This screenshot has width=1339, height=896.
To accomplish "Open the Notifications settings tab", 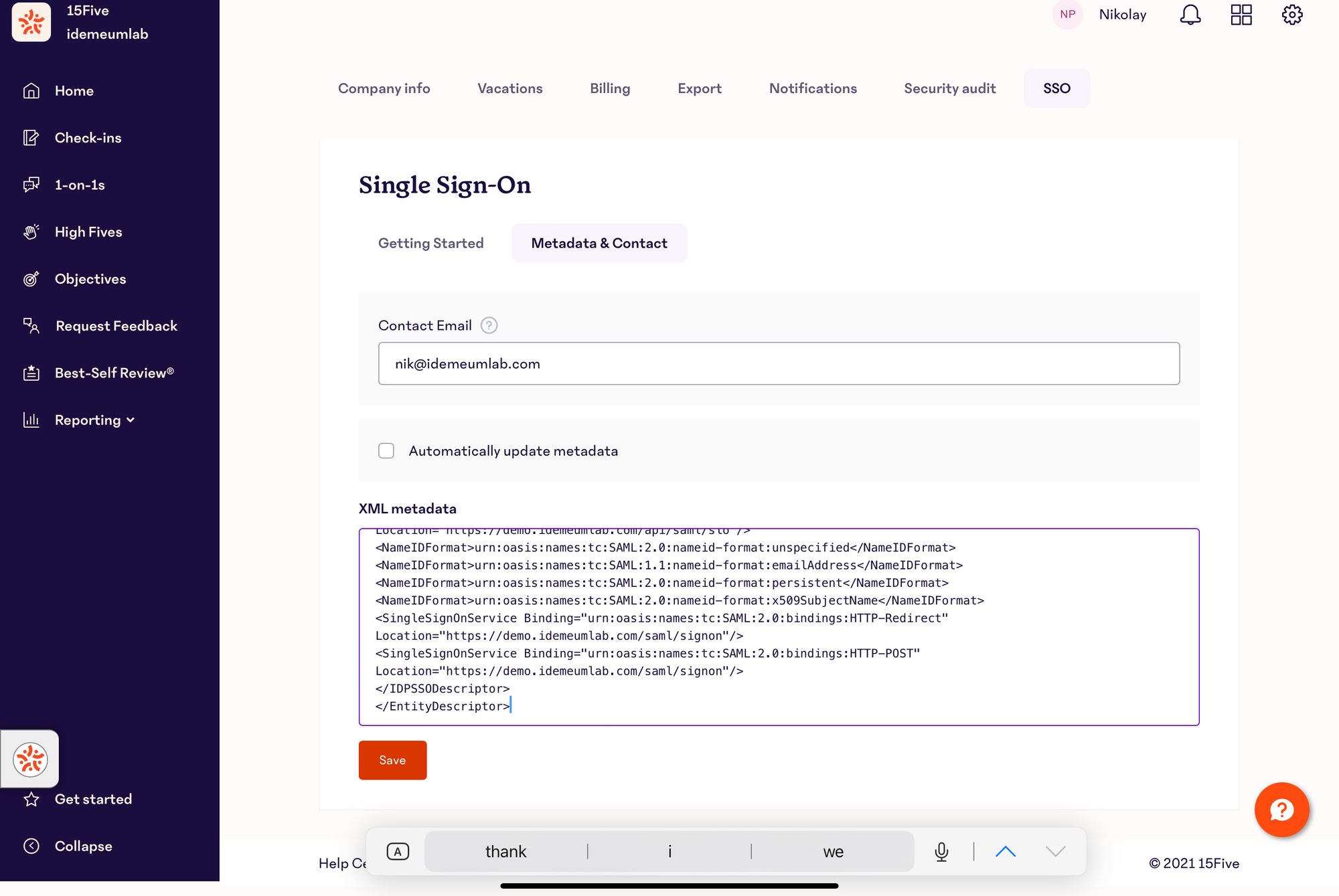I will [x=813, y=88].
